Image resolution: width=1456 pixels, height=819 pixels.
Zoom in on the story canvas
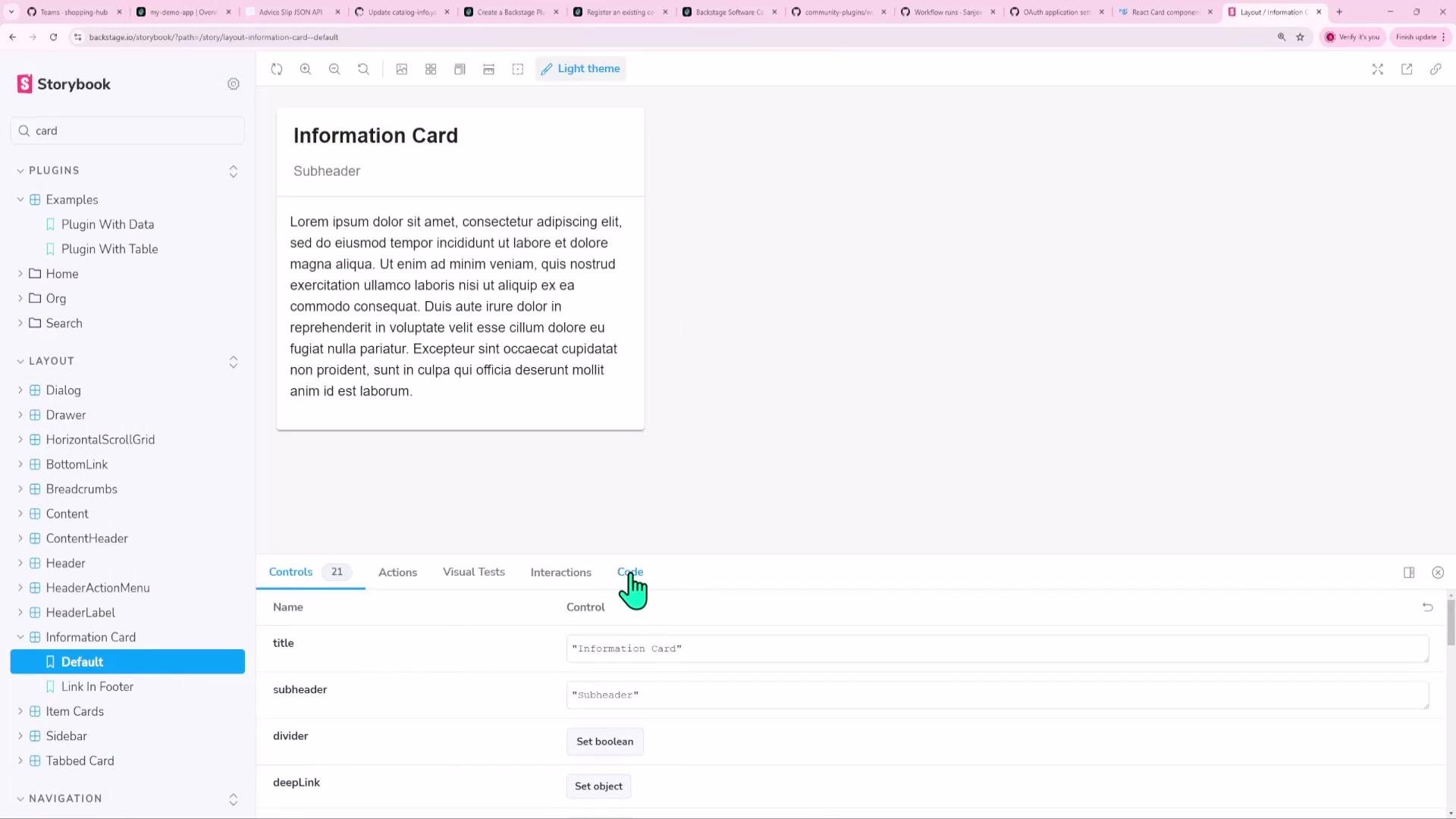click(x=306, y=69)
